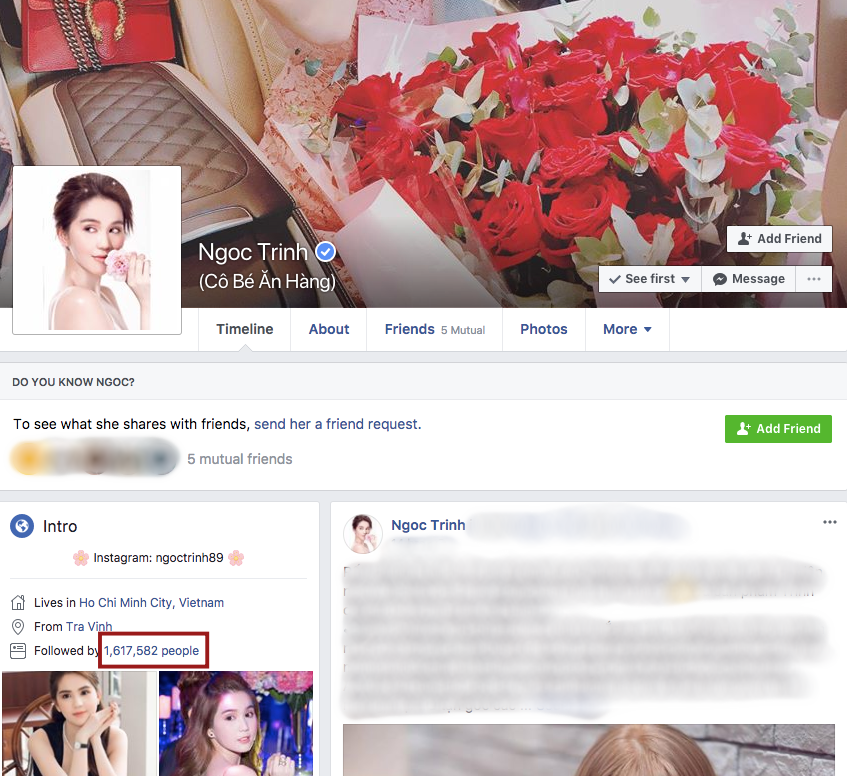Image resolution: width=847 pixels, height=776 pixels.
Task: Open the three-dots menu on the cover photo
Action: tap(814, 279)
